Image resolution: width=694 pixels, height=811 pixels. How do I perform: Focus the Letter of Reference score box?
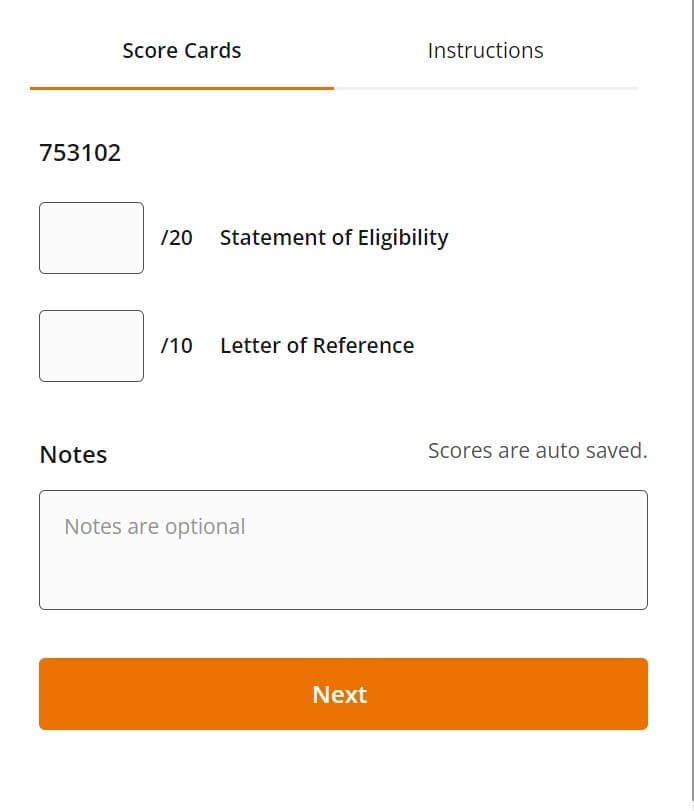pos(91,346)
